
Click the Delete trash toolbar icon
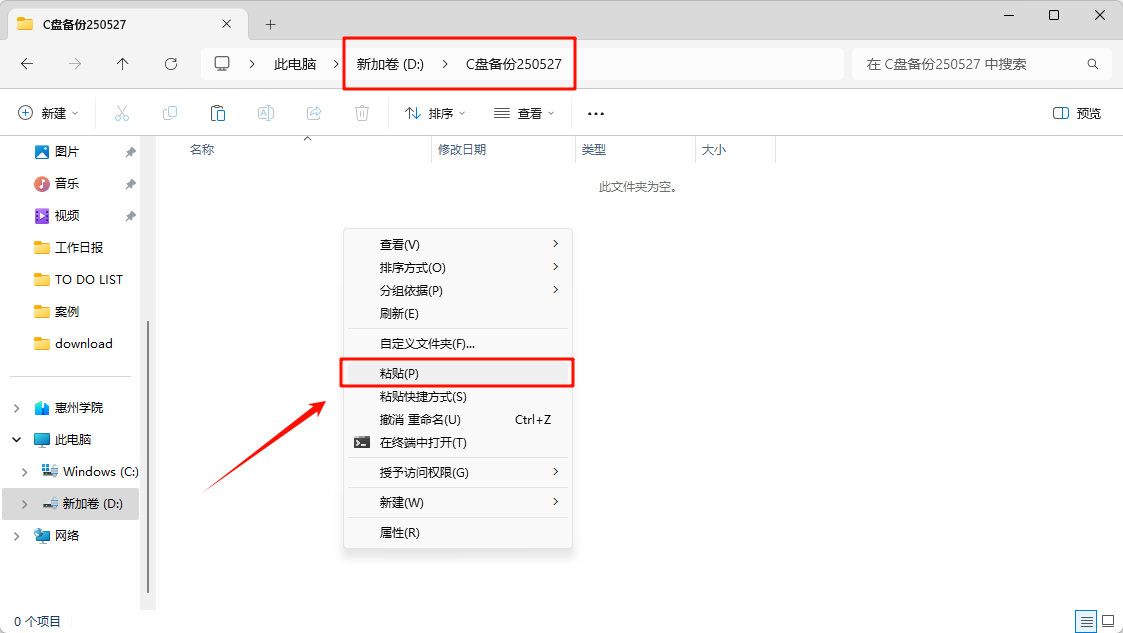coord(362,113)
